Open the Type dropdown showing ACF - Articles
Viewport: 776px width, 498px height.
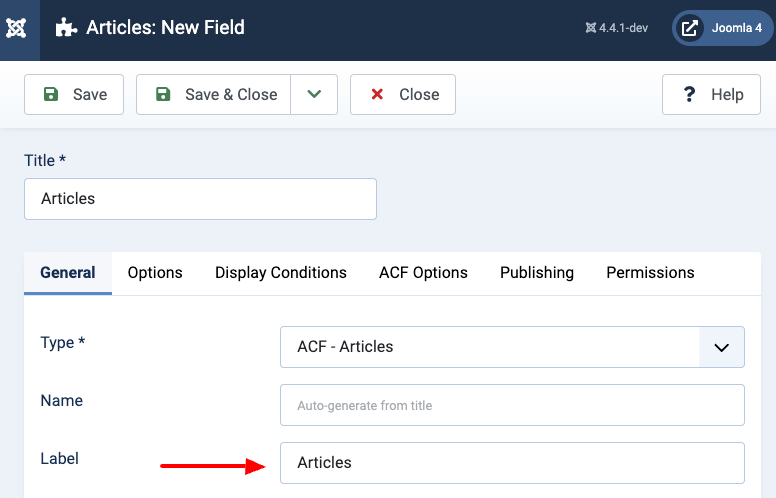[x=512, y=347]
